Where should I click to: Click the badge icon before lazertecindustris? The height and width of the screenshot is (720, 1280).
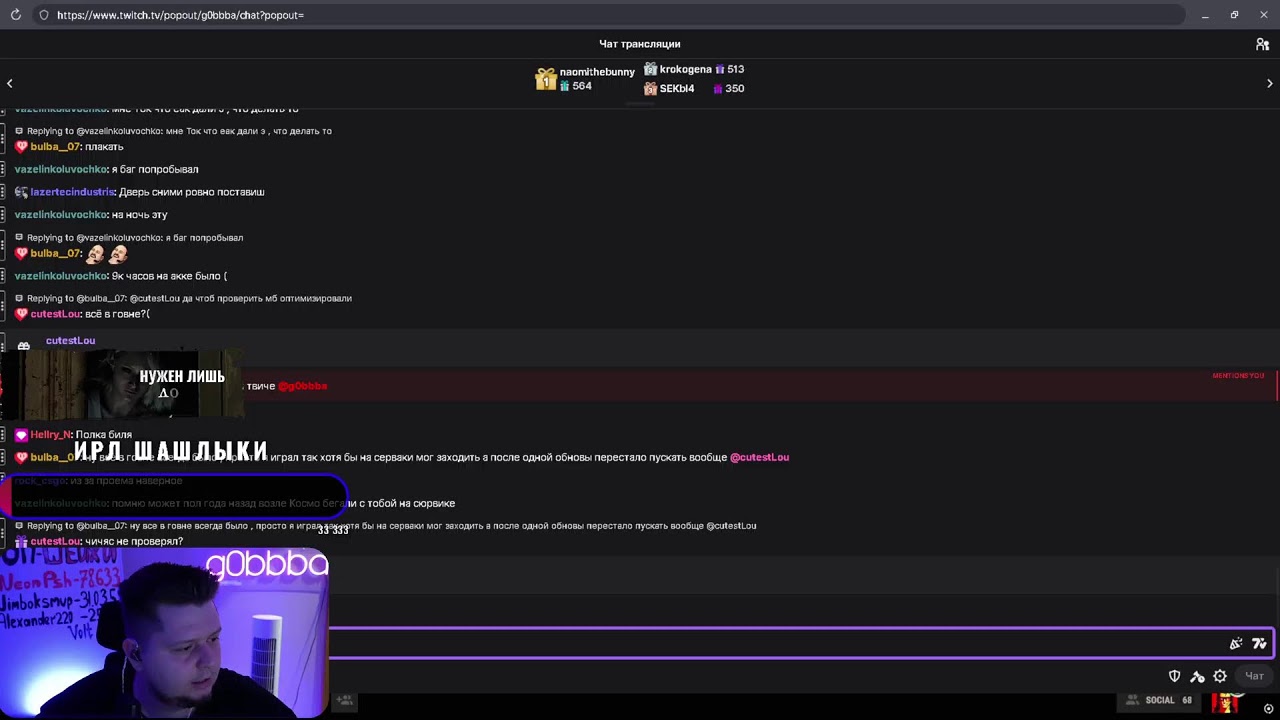click(21, 192)
